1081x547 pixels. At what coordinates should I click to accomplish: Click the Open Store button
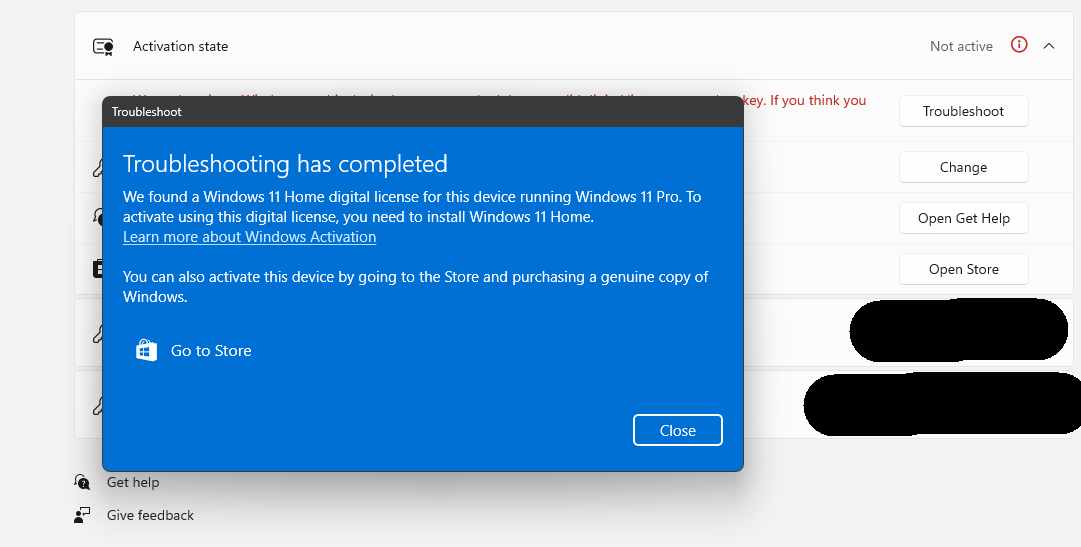(x=963, y=269)
